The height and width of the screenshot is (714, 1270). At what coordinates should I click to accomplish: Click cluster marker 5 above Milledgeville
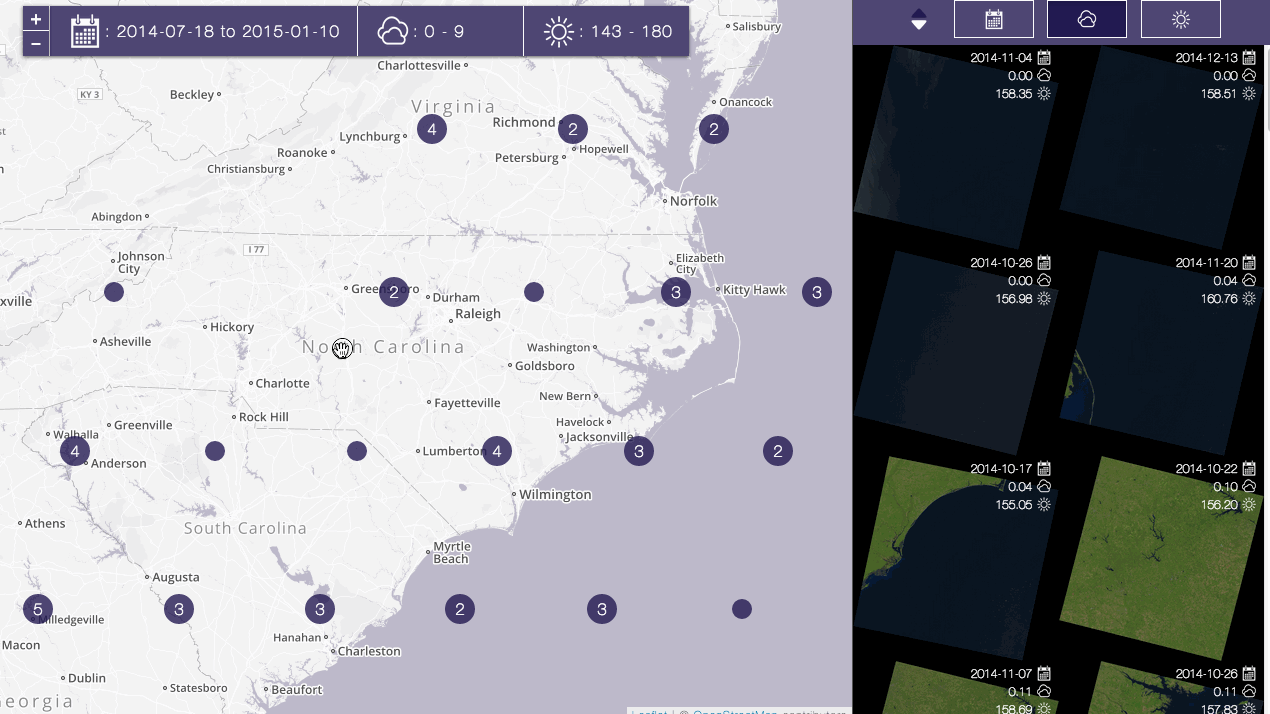(37, 609)
